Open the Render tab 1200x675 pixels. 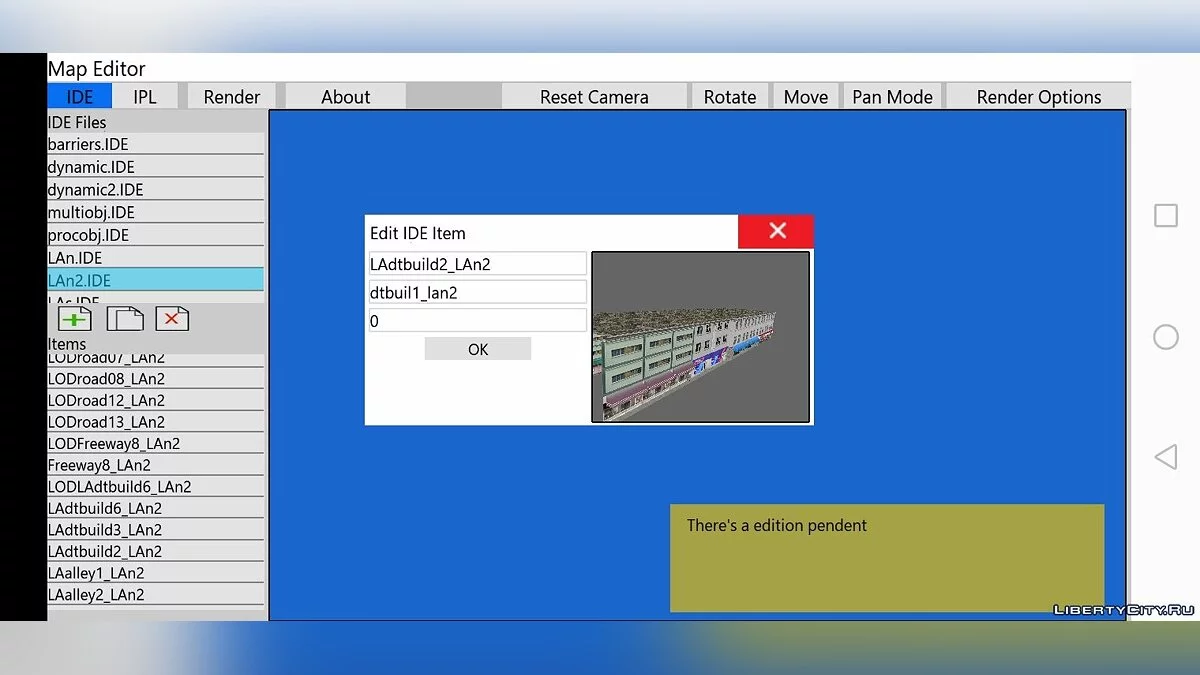pyautogui.click(x=232, y=97)
